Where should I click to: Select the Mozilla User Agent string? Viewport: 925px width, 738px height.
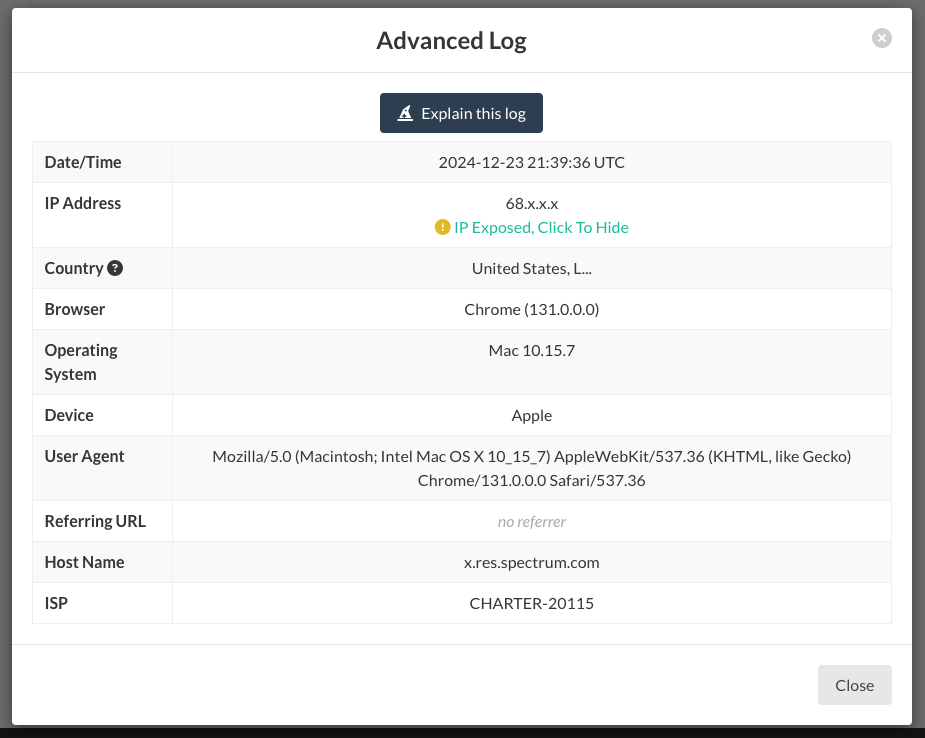tap(531, 467)
